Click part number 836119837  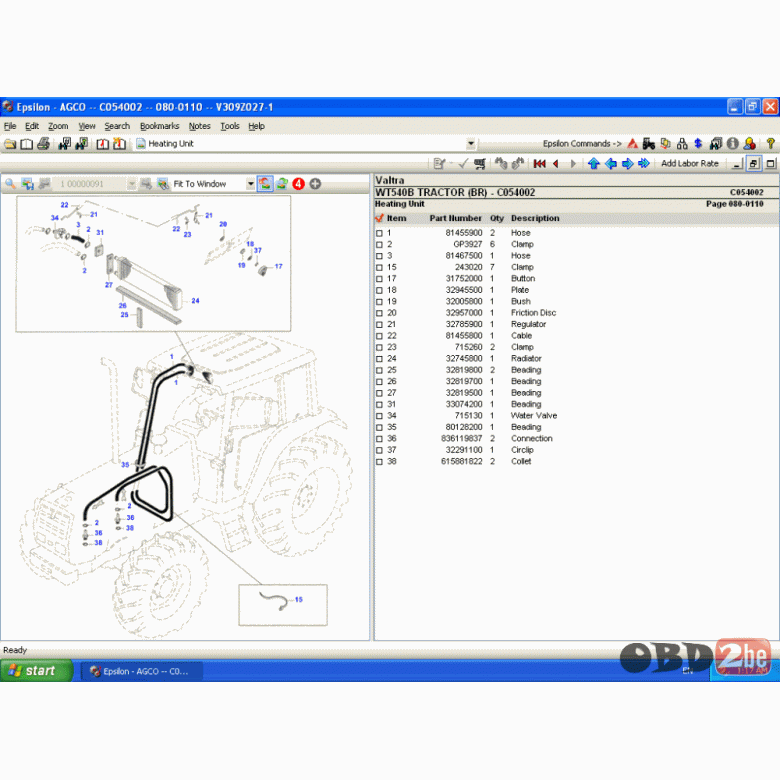pyautogui.click(x=462, y=439)
